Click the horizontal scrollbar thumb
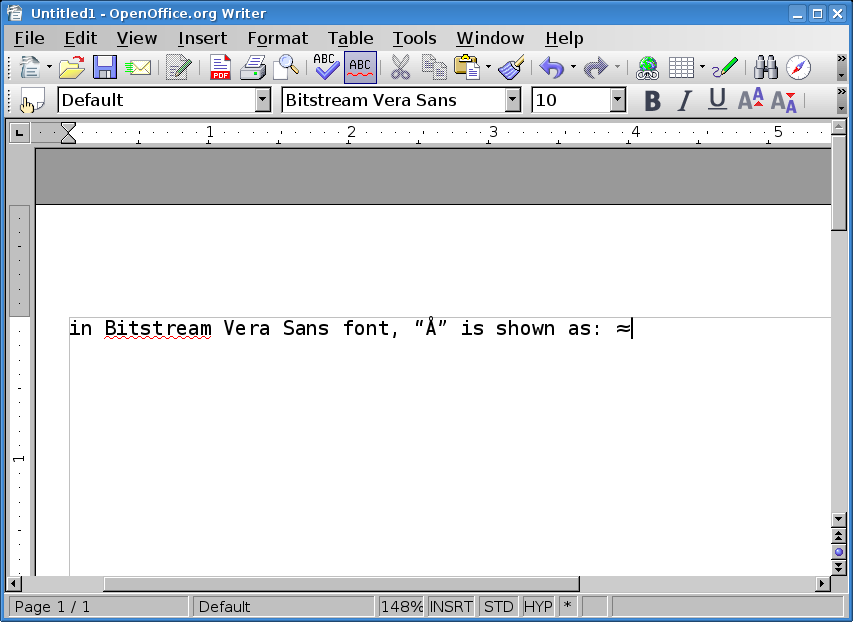The width and height of the screenshot is (853, 622). click(342, 584)
